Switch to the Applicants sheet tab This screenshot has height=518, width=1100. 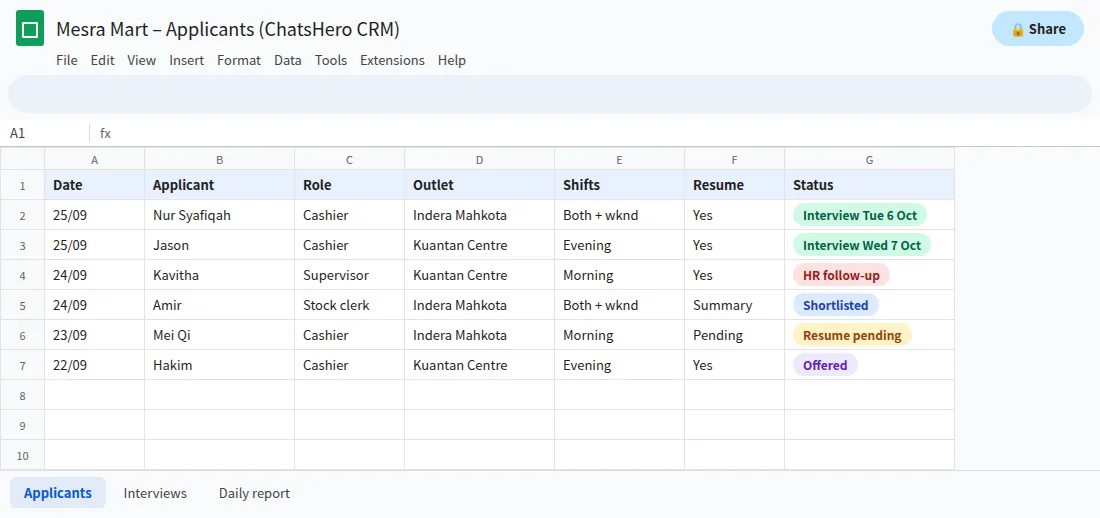(x=58, y=493)
